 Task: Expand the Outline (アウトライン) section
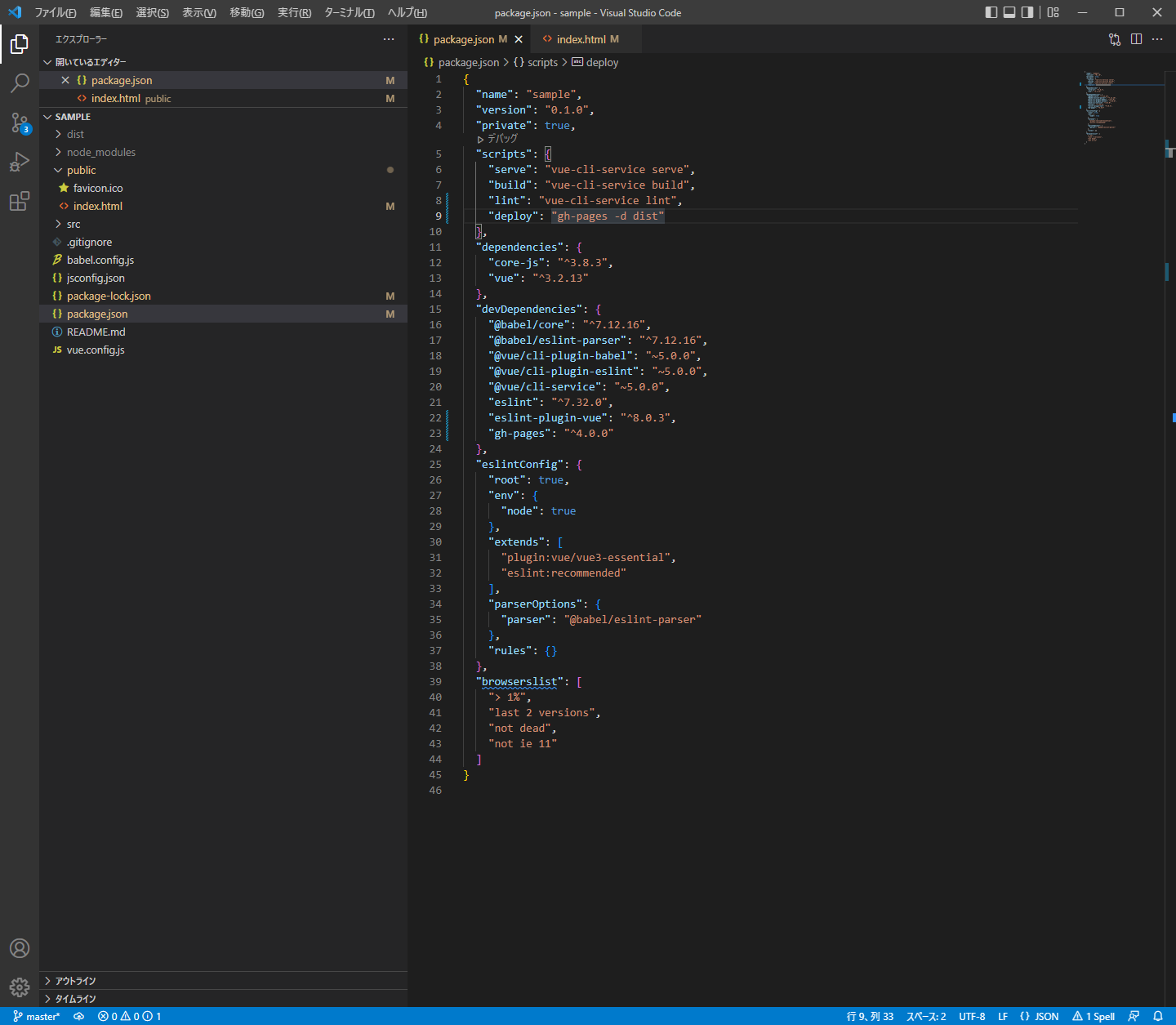coord(223,981)
